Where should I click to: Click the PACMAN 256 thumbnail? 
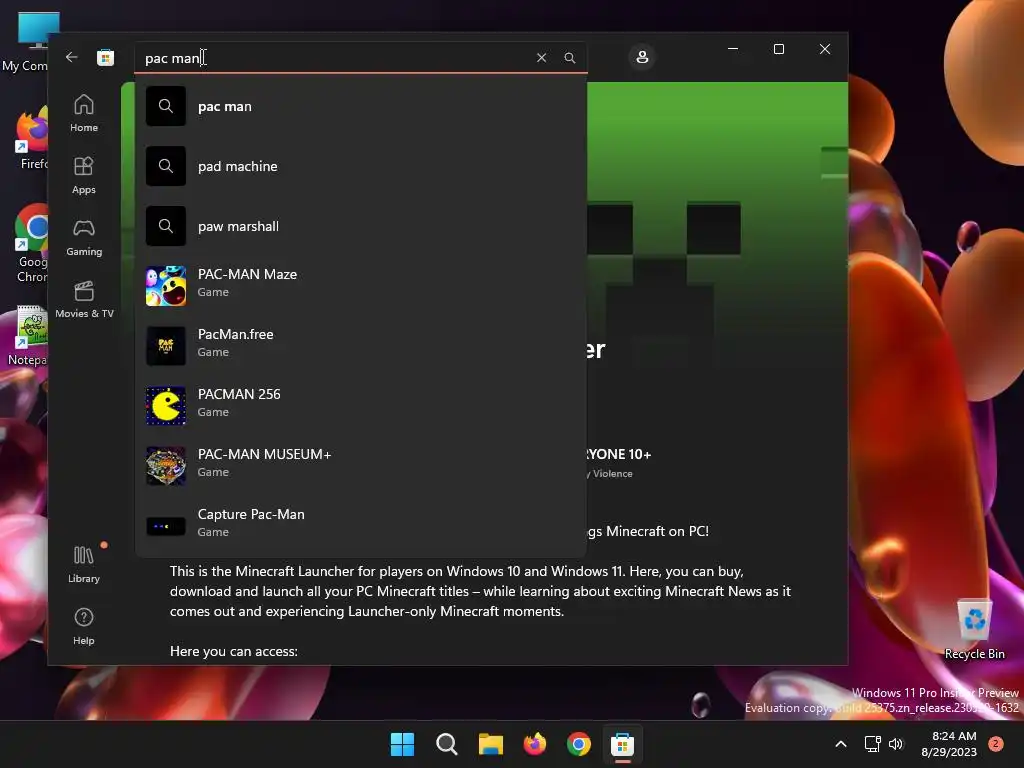pyautogui.click(x=166, y=406)
